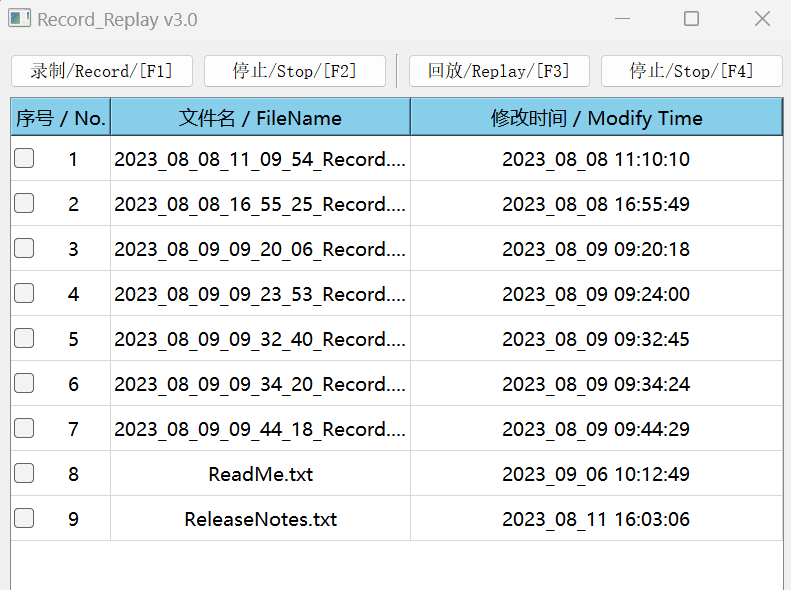Mark the checkbox in row 6

pyautogui.click(x=24, y=383)
